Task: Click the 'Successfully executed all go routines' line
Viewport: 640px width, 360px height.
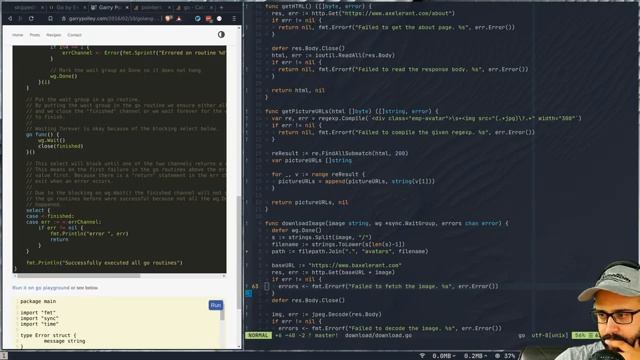Action: [x=104, y=263]
